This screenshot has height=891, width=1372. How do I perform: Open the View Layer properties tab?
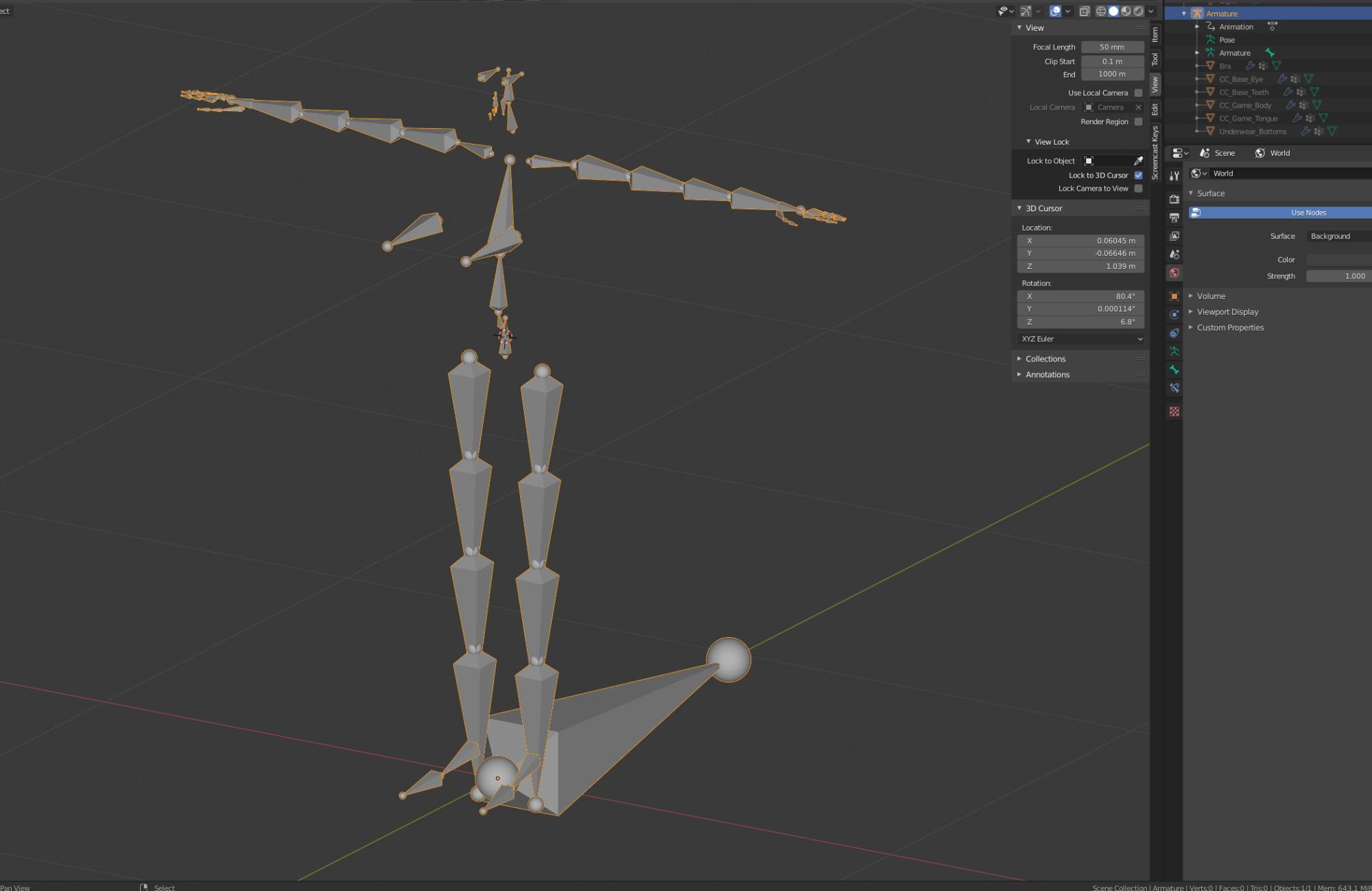[1174, 236]
